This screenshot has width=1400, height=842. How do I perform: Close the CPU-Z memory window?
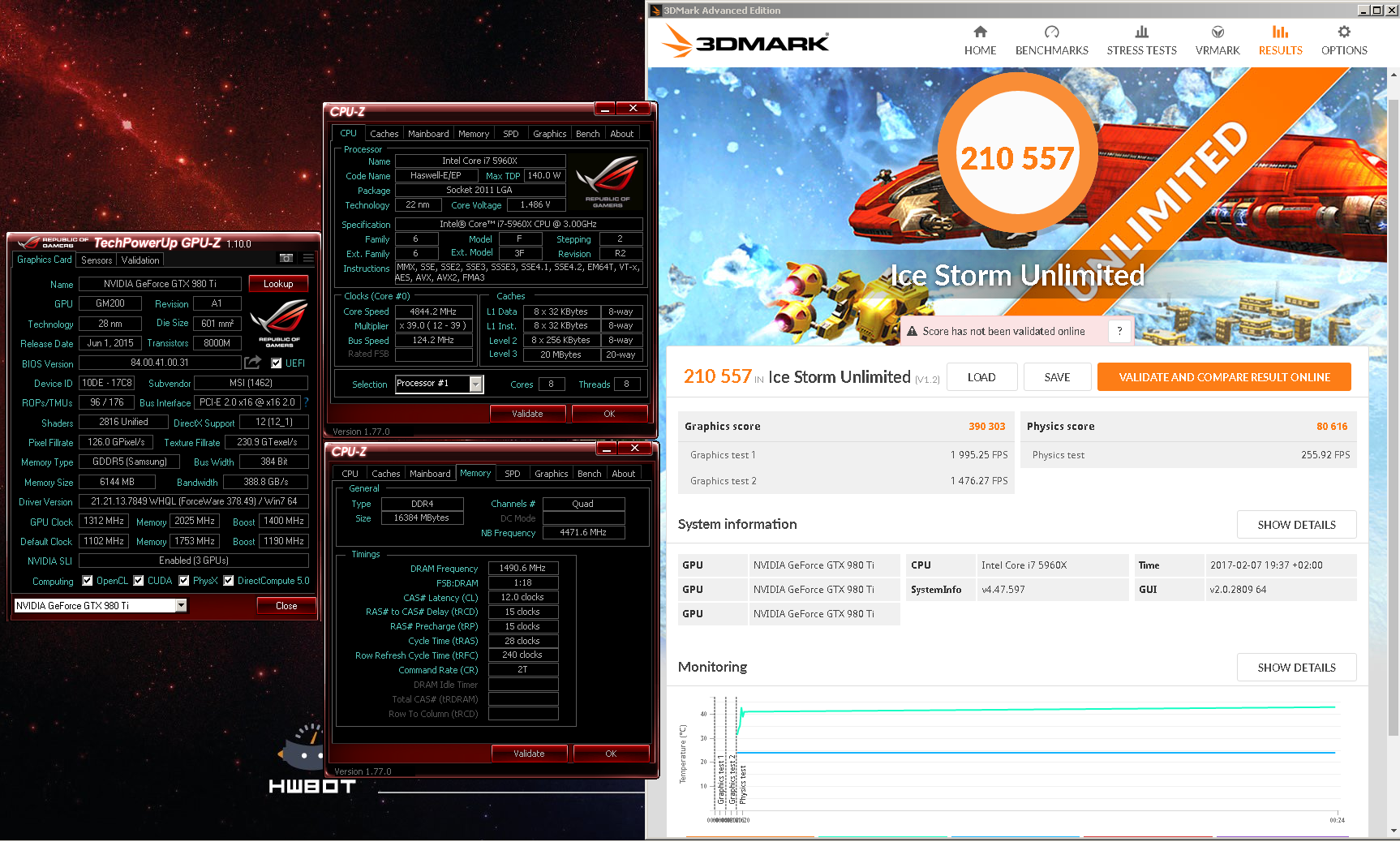point(634,449)
